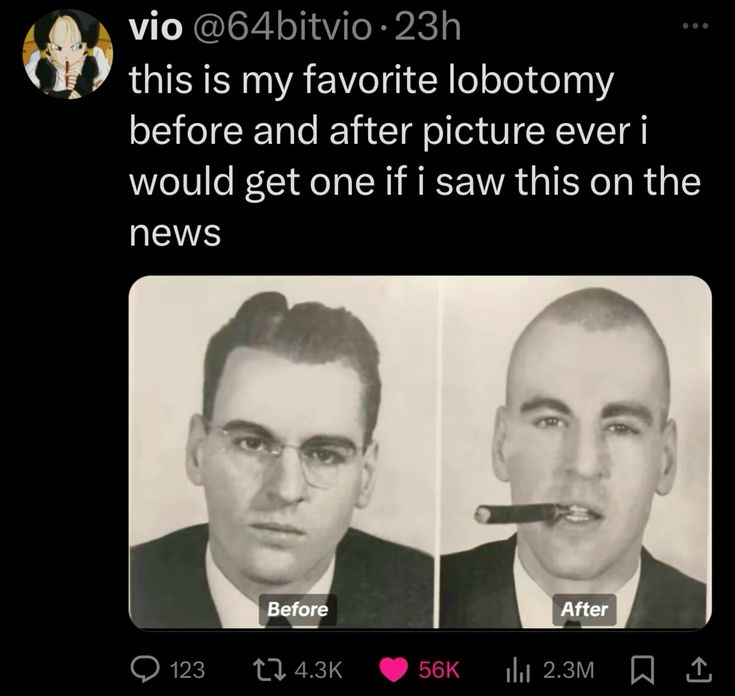Image resolution: width=735 pixels, height=696 pixels.
Task: Click the After label badge
Action: click(584, 609)
